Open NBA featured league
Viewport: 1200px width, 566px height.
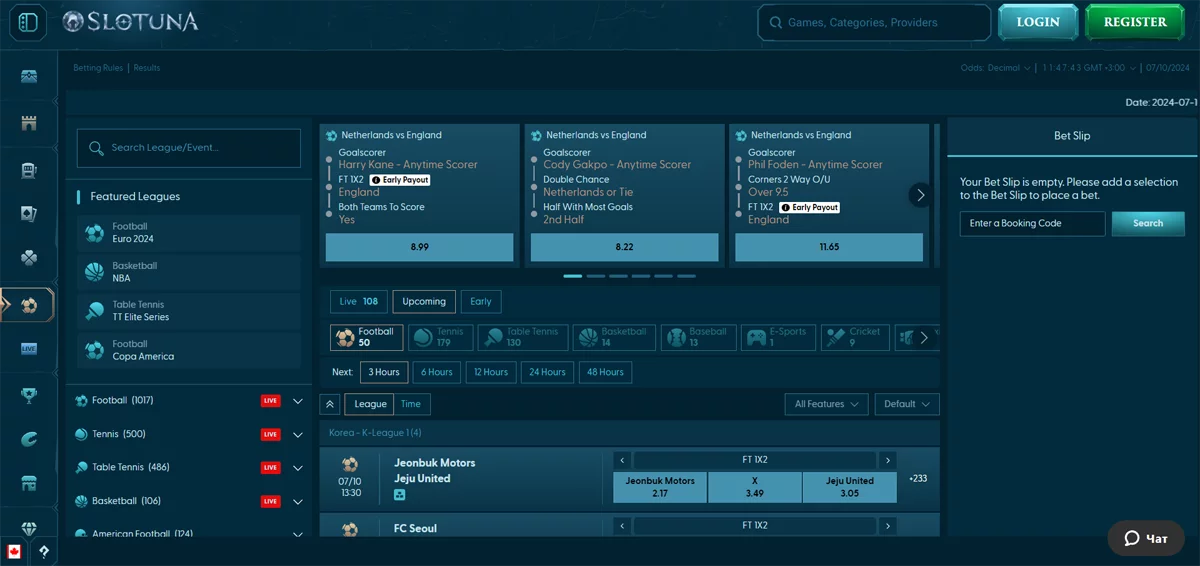189,272
